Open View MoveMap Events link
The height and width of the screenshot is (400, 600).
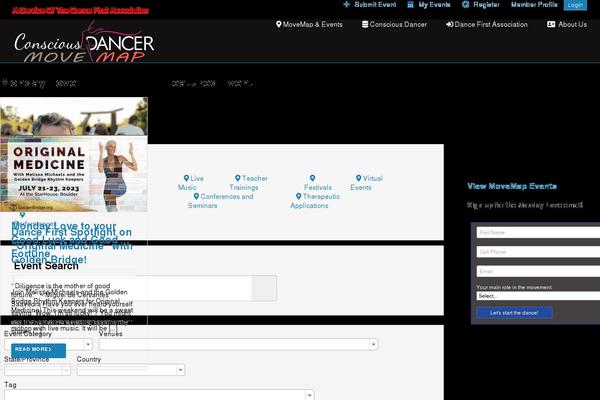(x=512, y=186)
